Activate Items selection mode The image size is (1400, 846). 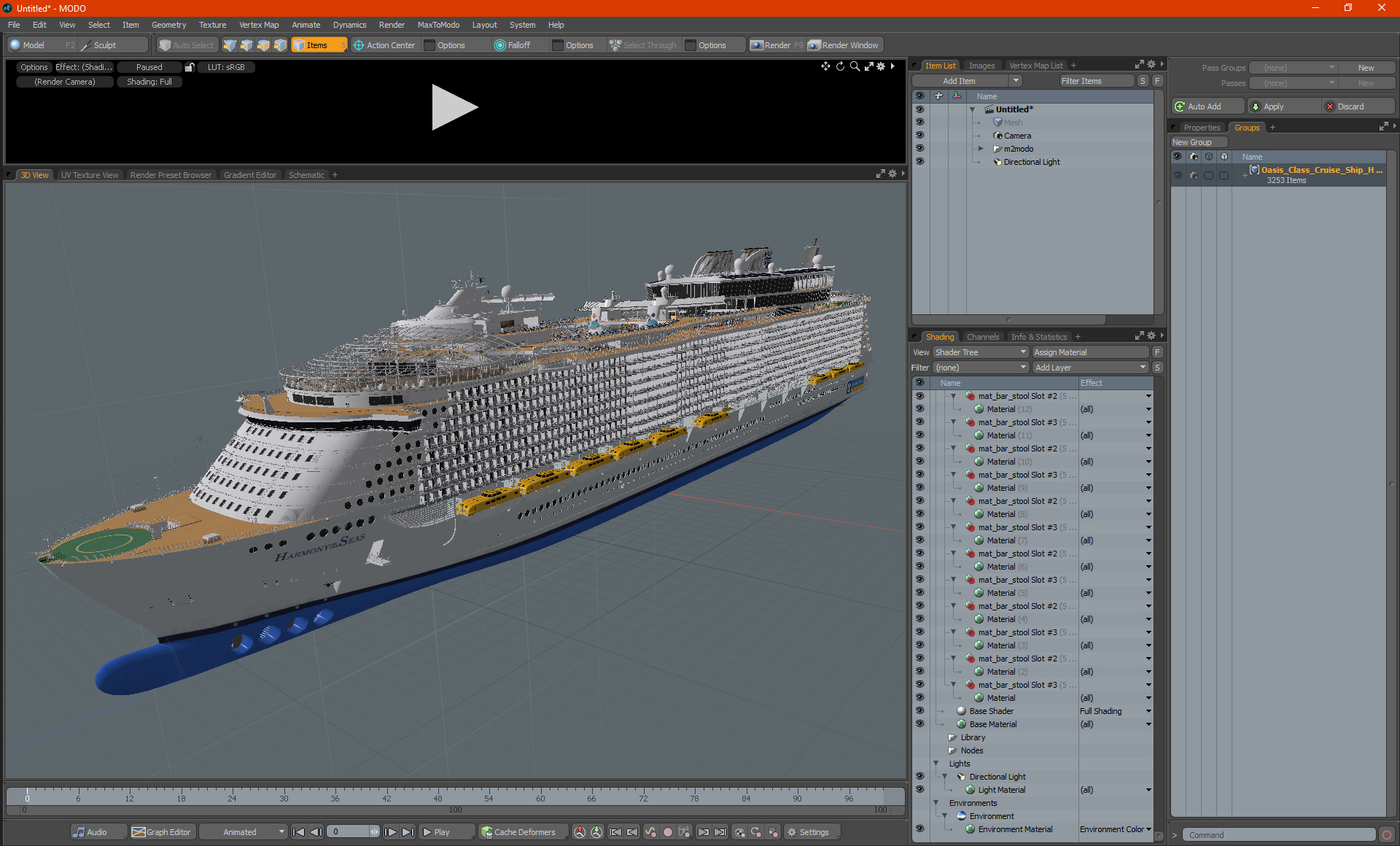pyautogui.click(x=319, y=45)
